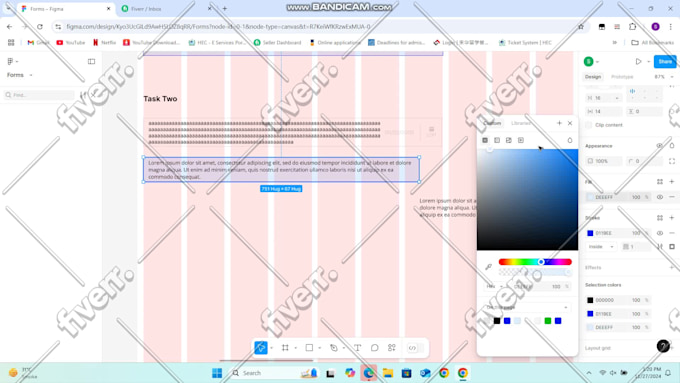Pick the eyedropper tool in color picker
This screenshot has height=383, width=680.
[488, 267]
